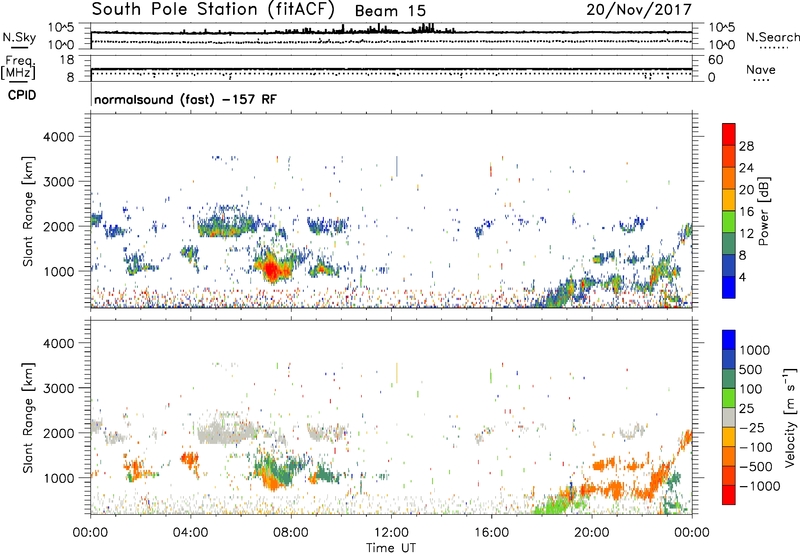Click the 'Slant Range [km]' label of velocity panel
800x554 pixels.
[28, 417]
